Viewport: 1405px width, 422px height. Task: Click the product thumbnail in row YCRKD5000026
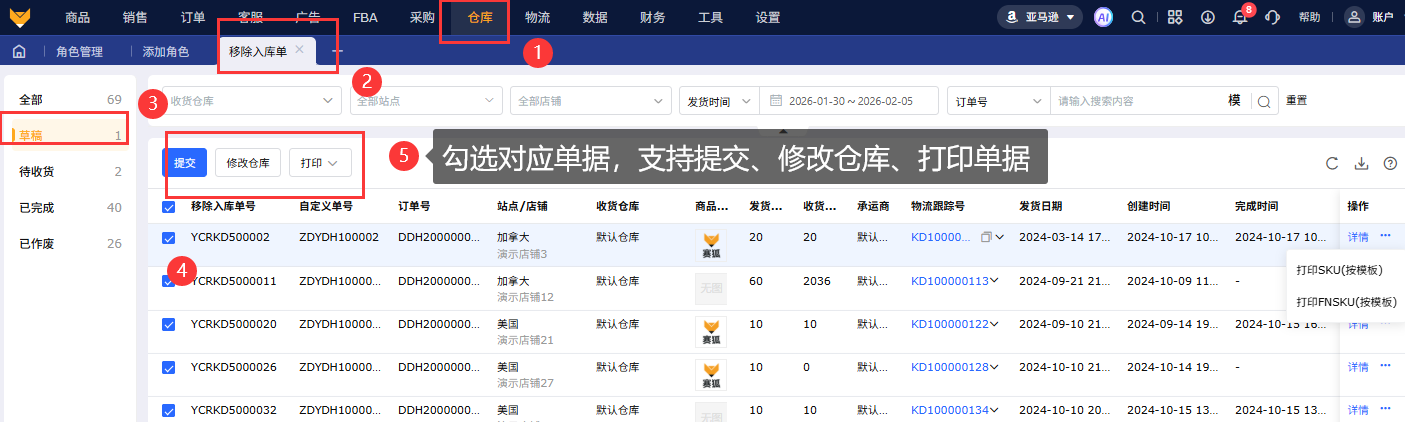710,375
